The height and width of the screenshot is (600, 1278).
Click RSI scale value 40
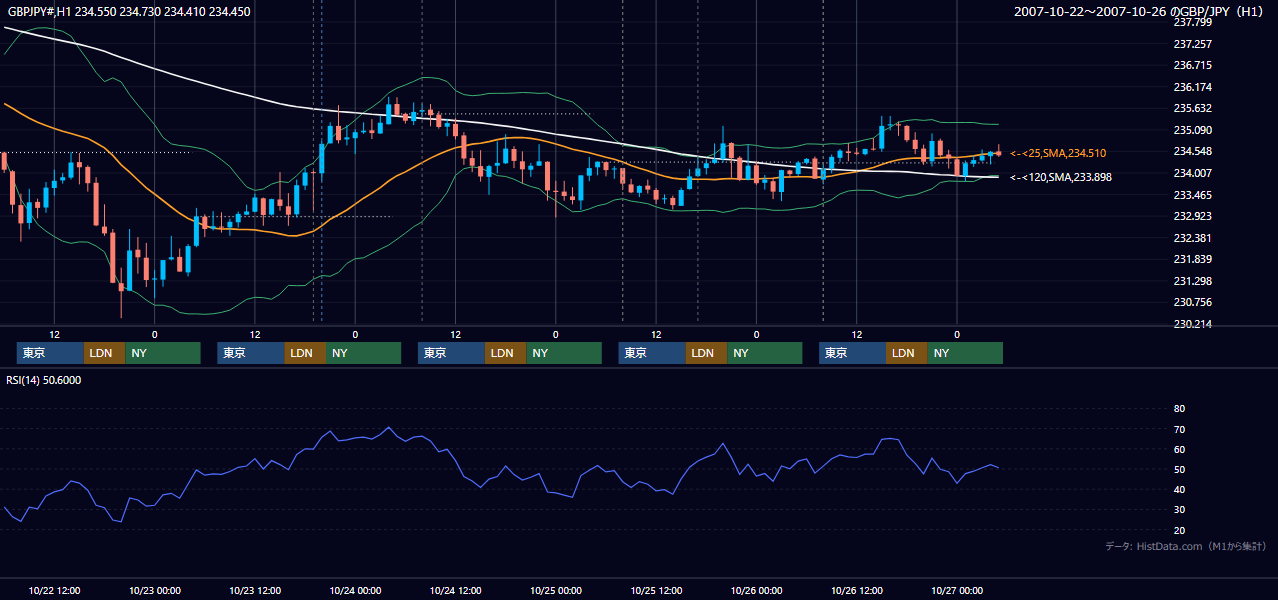pos(1179,489)
